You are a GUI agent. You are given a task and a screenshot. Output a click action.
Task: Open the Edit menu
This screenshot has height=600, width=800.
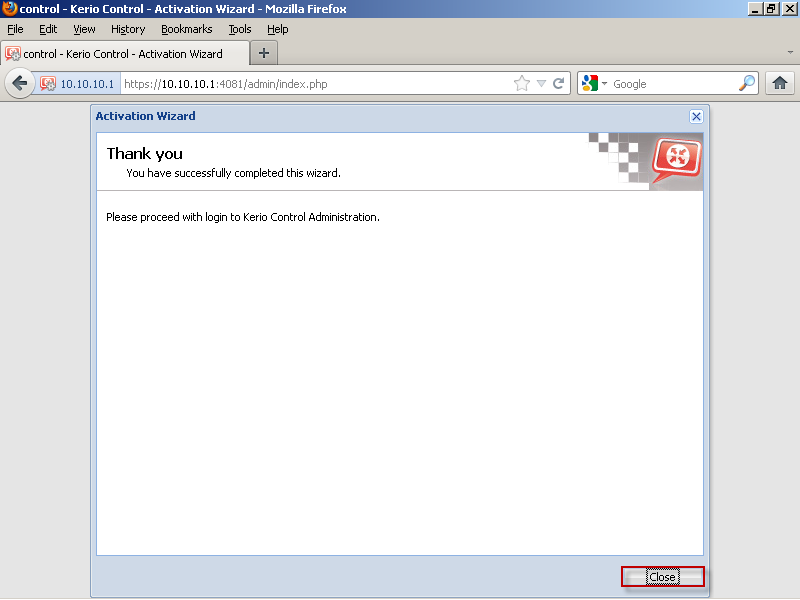pos(48,29)
